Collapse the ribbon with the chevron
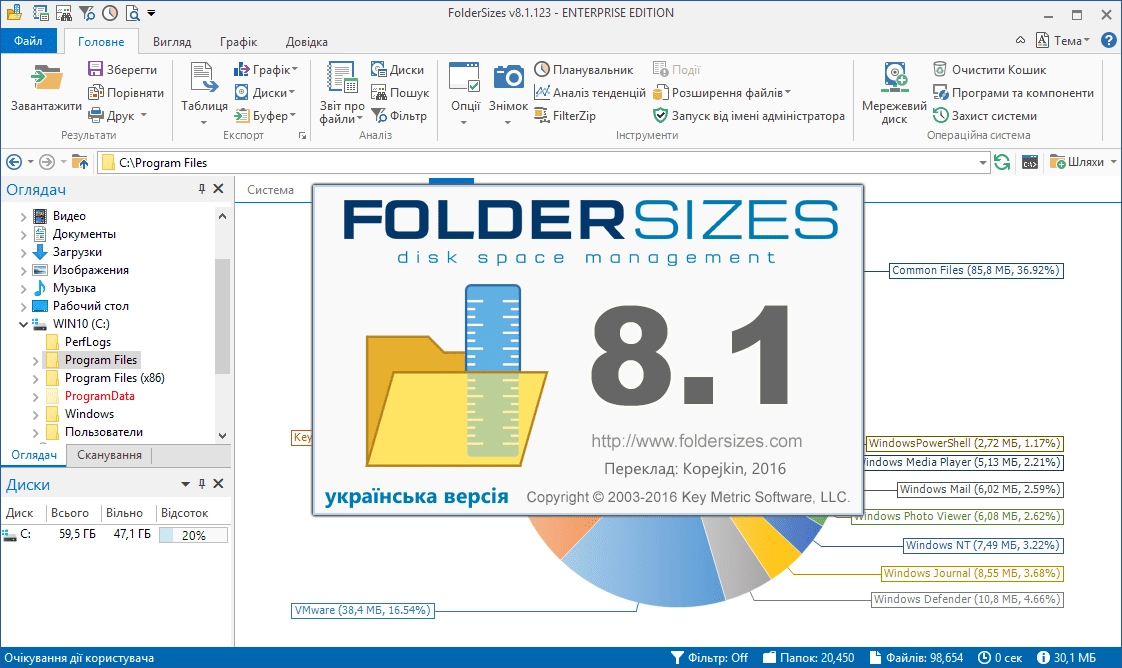This screenshot has height=668, width=1122. 1020,40
